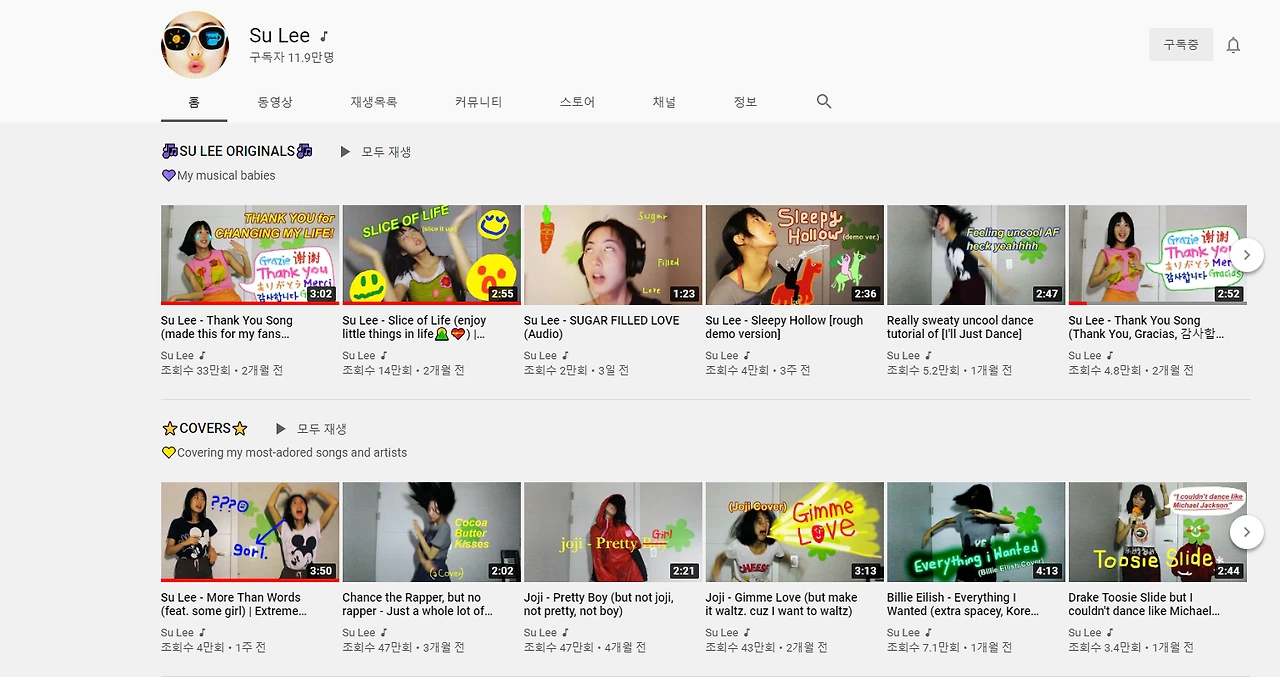Open Thank You Song 3:02 thumbnail
Image resolution: width=1280 pixels, height=677 pixels.
coord(250,255)
